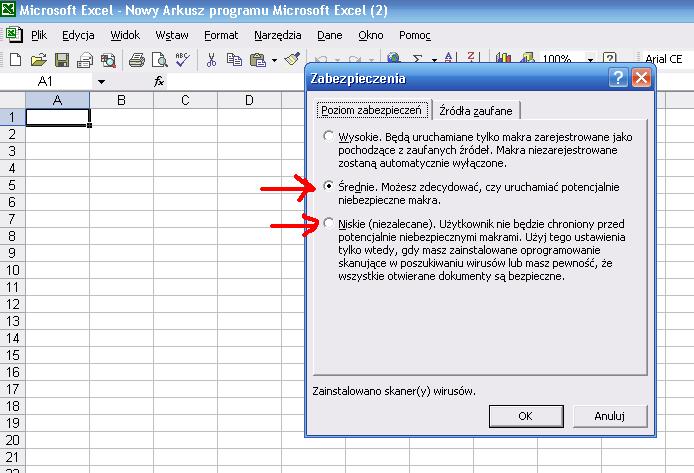Viewport: 694px width, 473px height.
Task: Open the Name Box dropdown arrow
Action: pyautogui.click(x=101, y=81)
